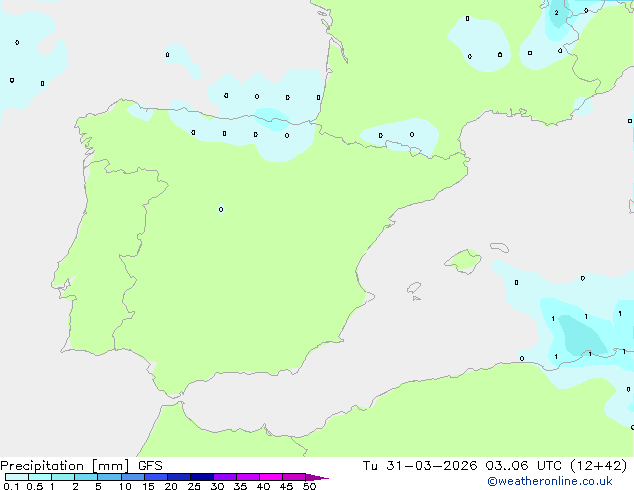
Task: Click the precipitation value "2" near top-right
Action: 556,13
